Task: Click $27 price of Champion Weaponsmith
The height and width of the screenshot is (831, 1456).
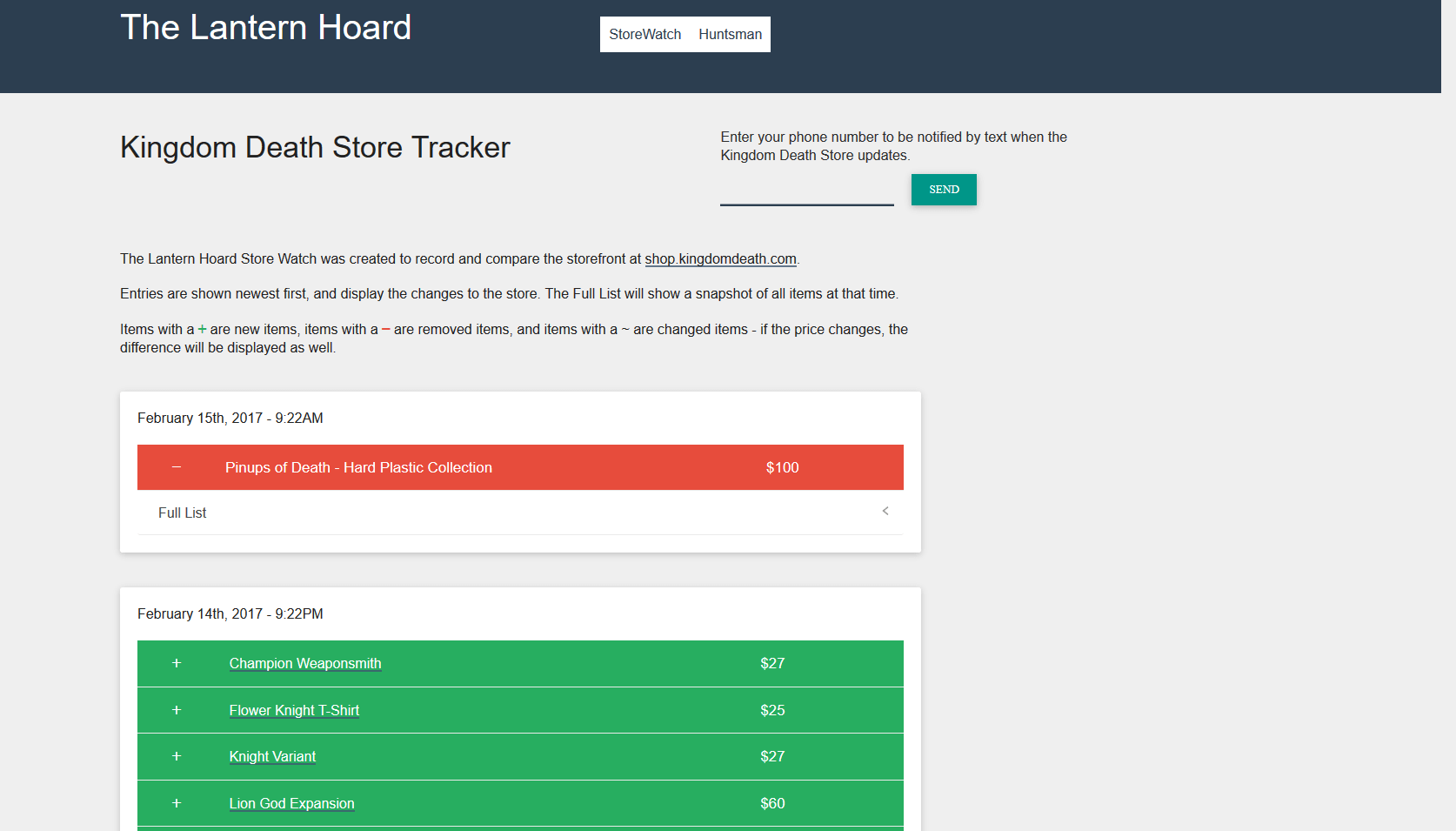Action: click(x=772, y=663)
